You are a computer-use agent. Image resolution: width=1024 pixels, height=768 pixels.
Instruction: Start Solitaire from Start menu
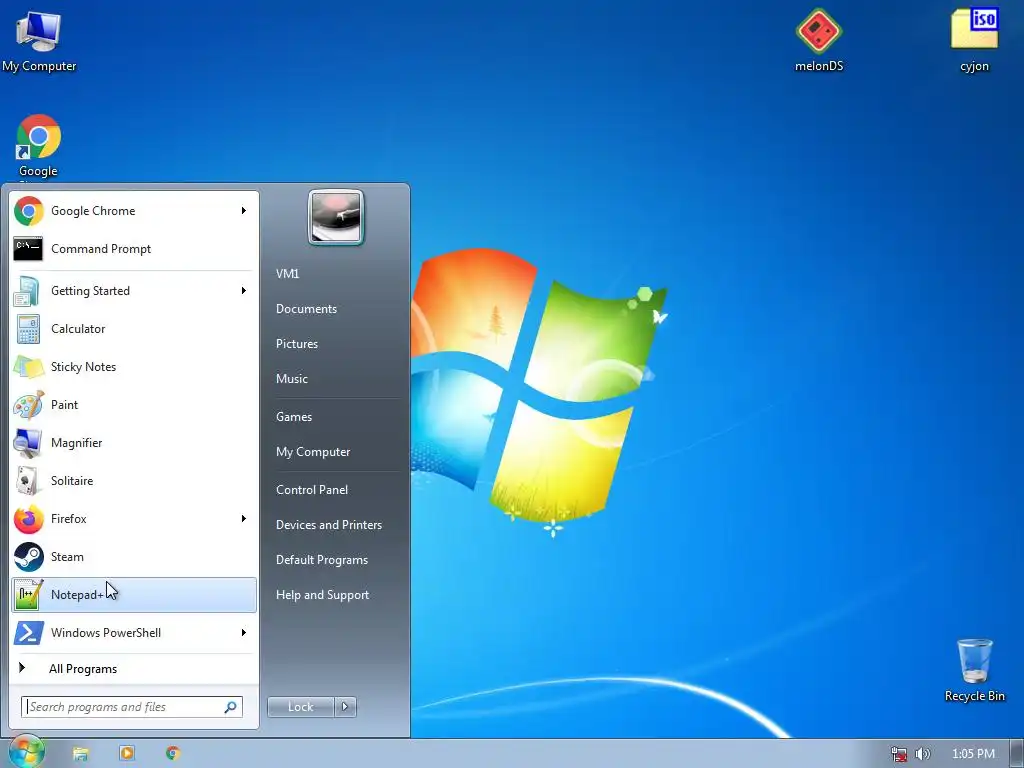[x=134, y=481]
